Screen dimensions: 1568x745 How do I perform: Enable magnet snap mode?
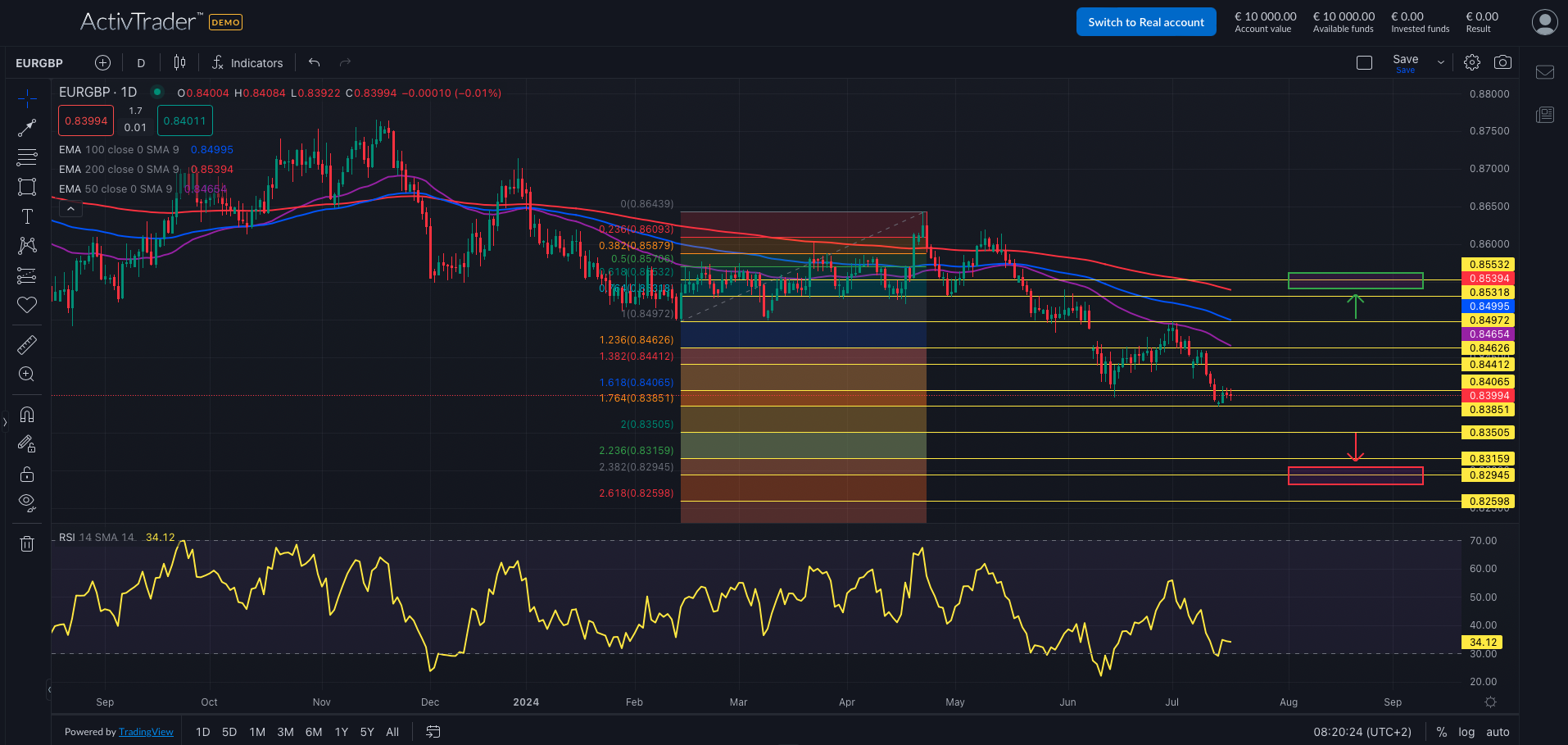(x=27, y=415)
